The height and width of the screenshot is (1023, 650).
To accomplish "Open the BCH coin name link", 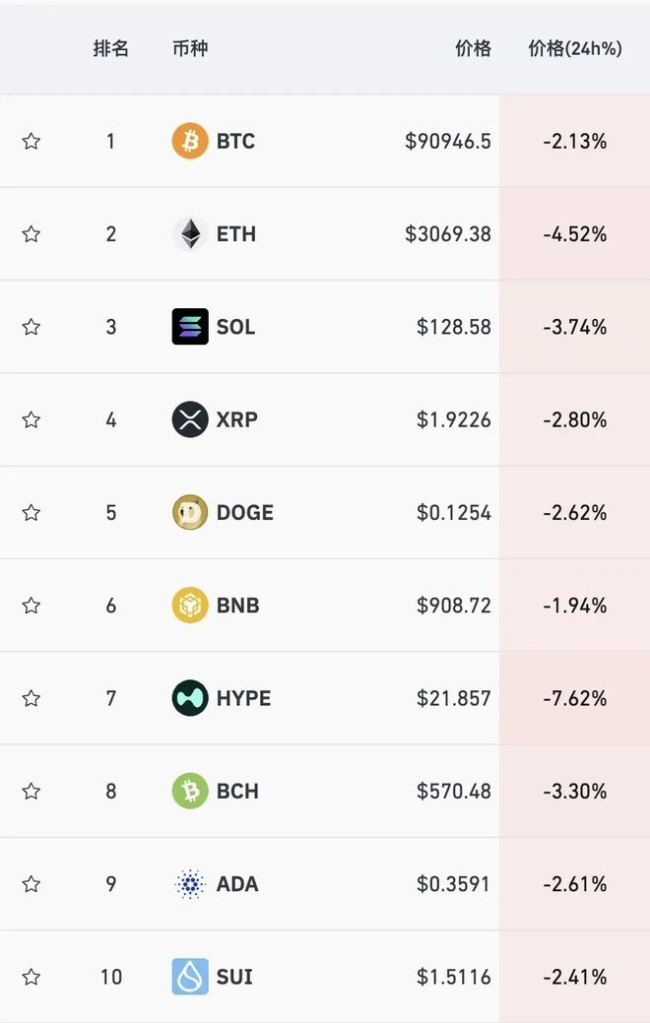I will (238, 791).
